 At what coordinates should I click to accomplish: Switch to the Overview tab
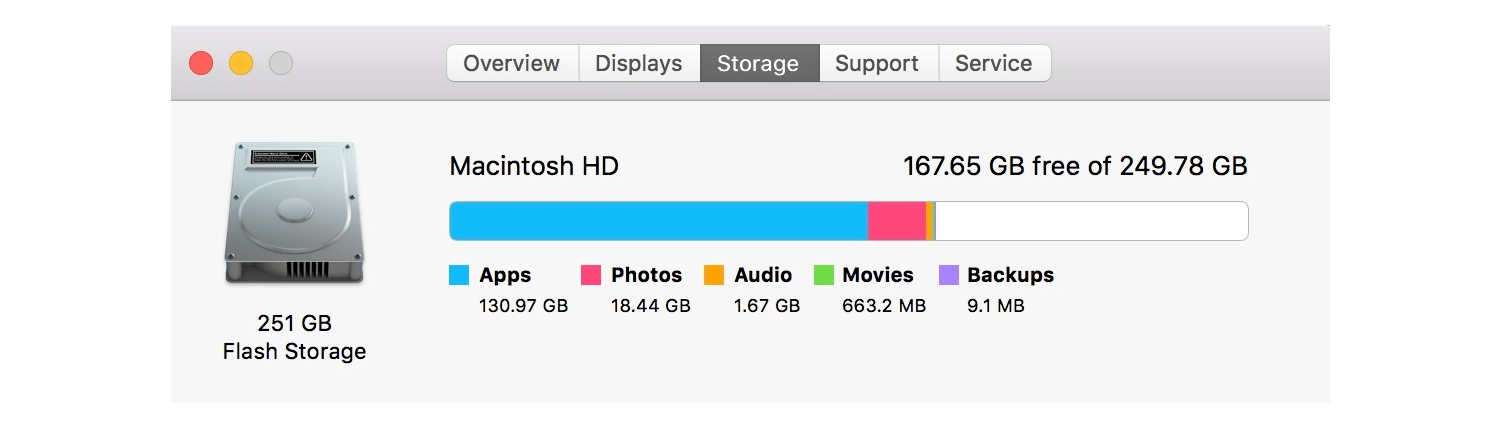(512, 63)
